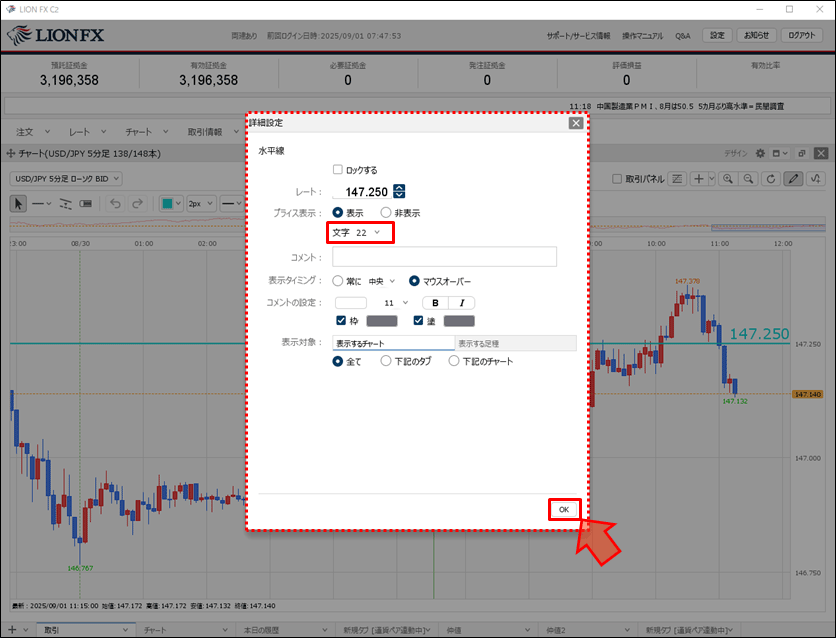
Task: Open the レート menu
Action: (x=87, y=132)
